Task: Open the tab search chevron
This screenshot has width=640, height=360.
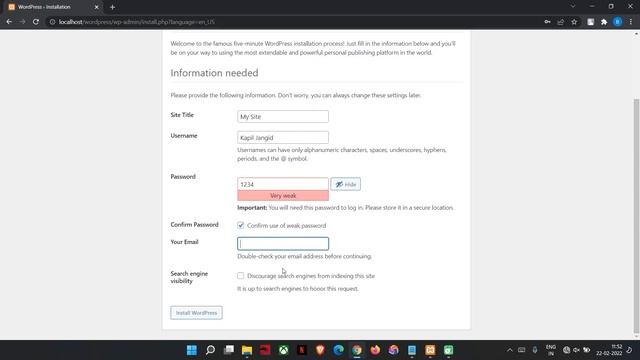Action: click(573, 7)
